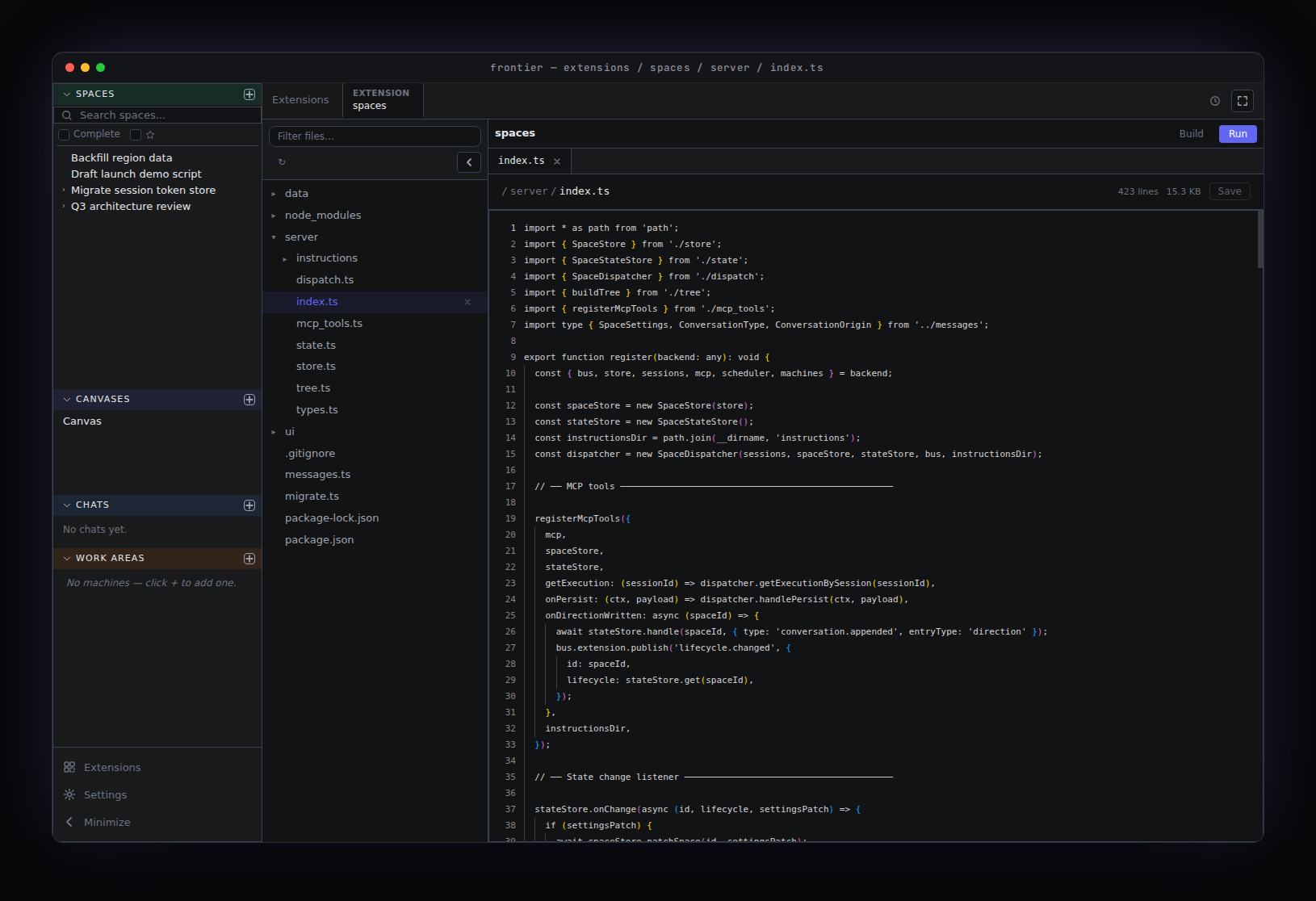The width and height of the screenshot is (1316, 901).
Task: Focus the Search spaces input
Action: [157, 115]
